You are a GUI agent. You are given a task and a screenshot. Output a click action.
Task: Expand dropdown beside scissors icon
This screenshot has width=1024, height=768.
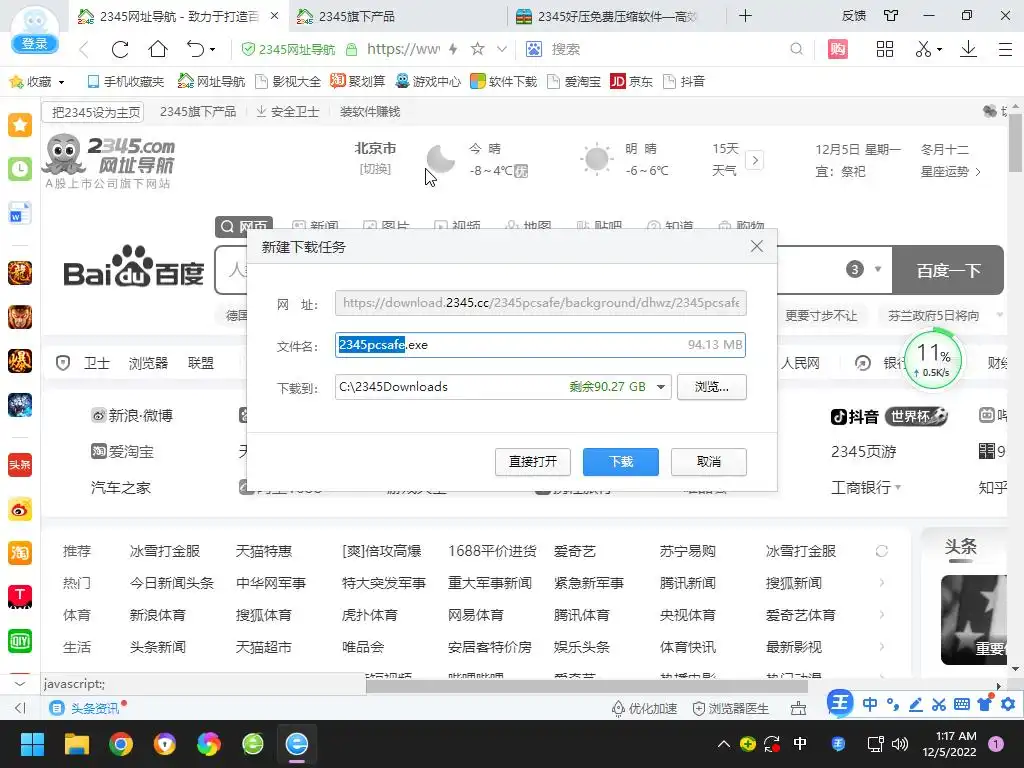pyautogui.click(x=939, y=50)
